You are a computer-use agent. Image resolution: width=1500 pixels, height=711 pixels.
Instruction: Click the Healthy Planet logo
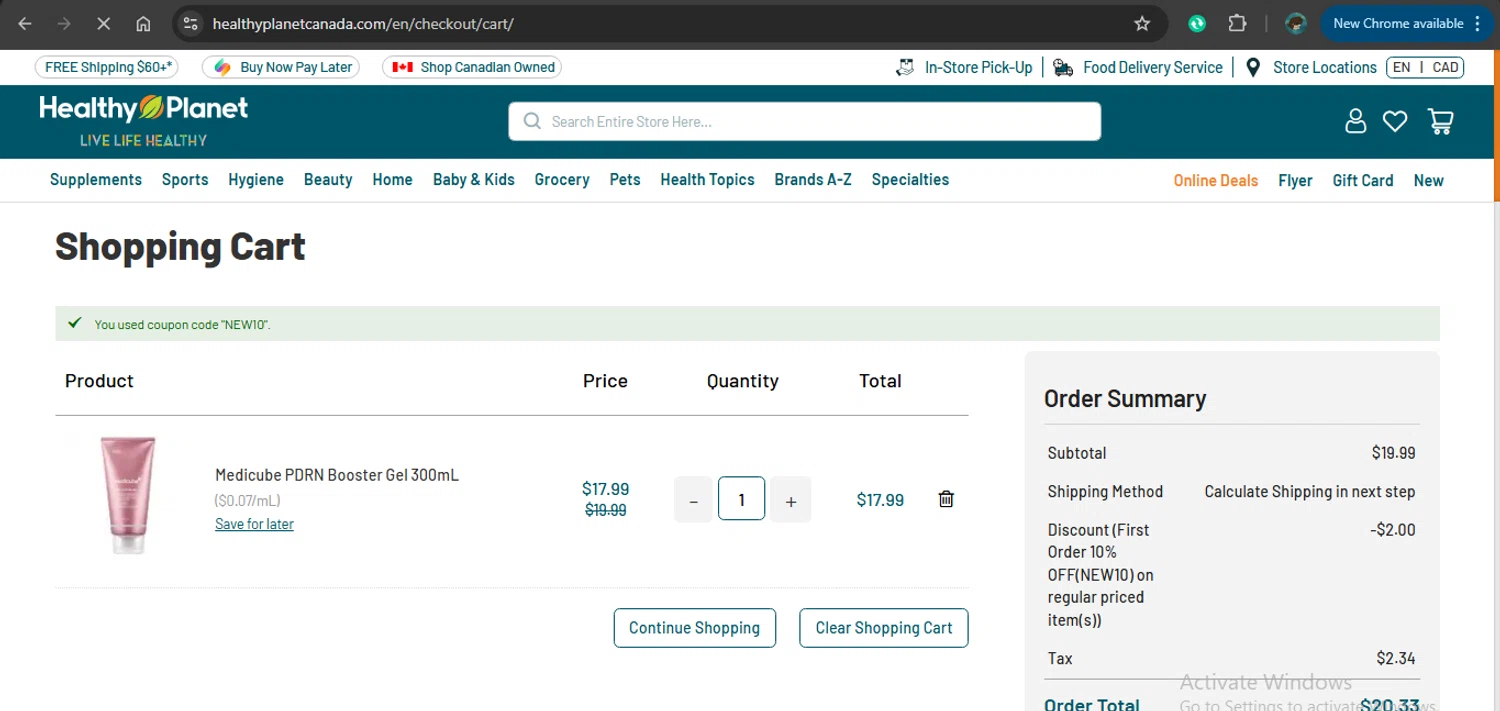[143, 120]
